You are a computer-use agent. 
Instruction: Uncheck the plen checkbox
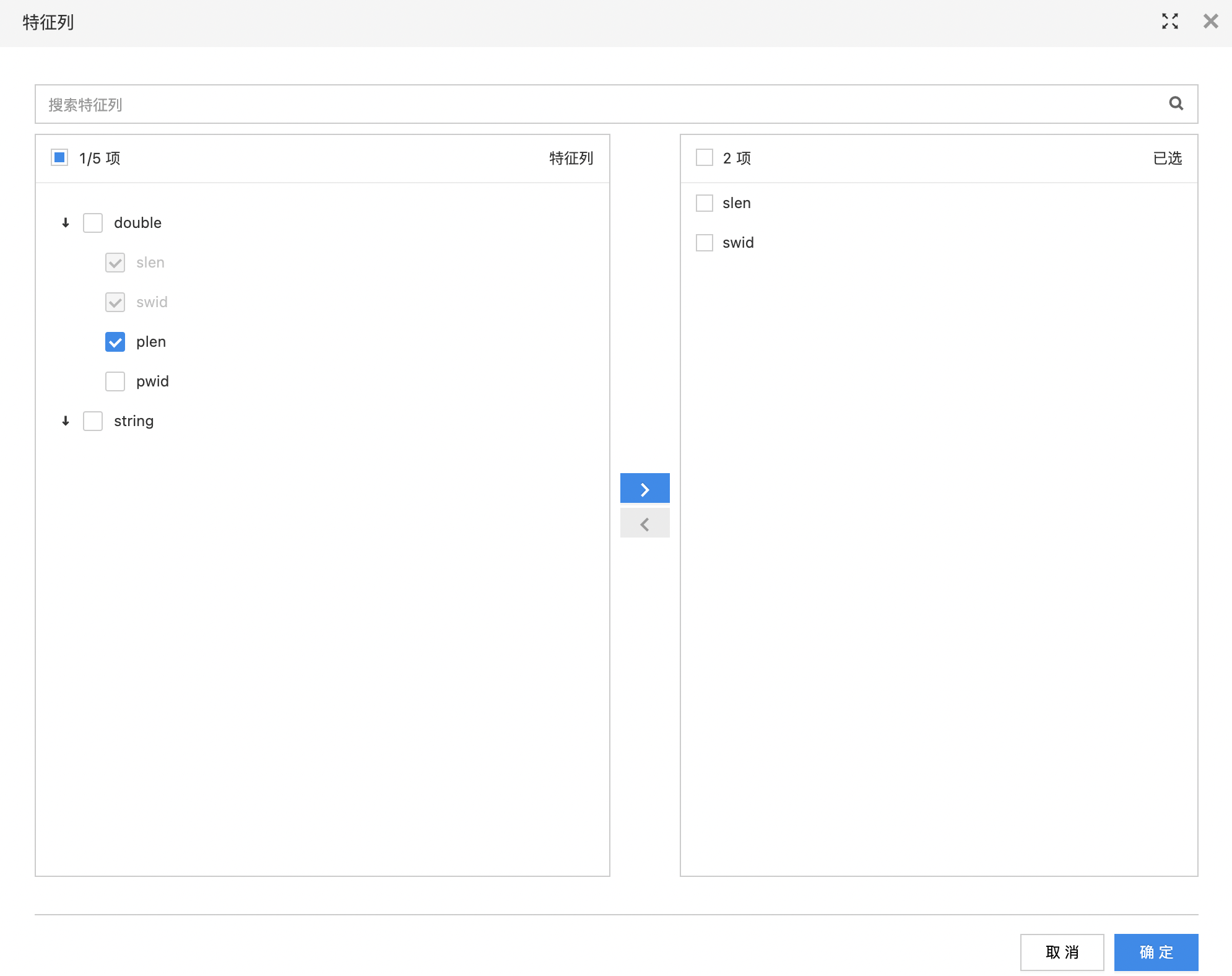point(115,342)
